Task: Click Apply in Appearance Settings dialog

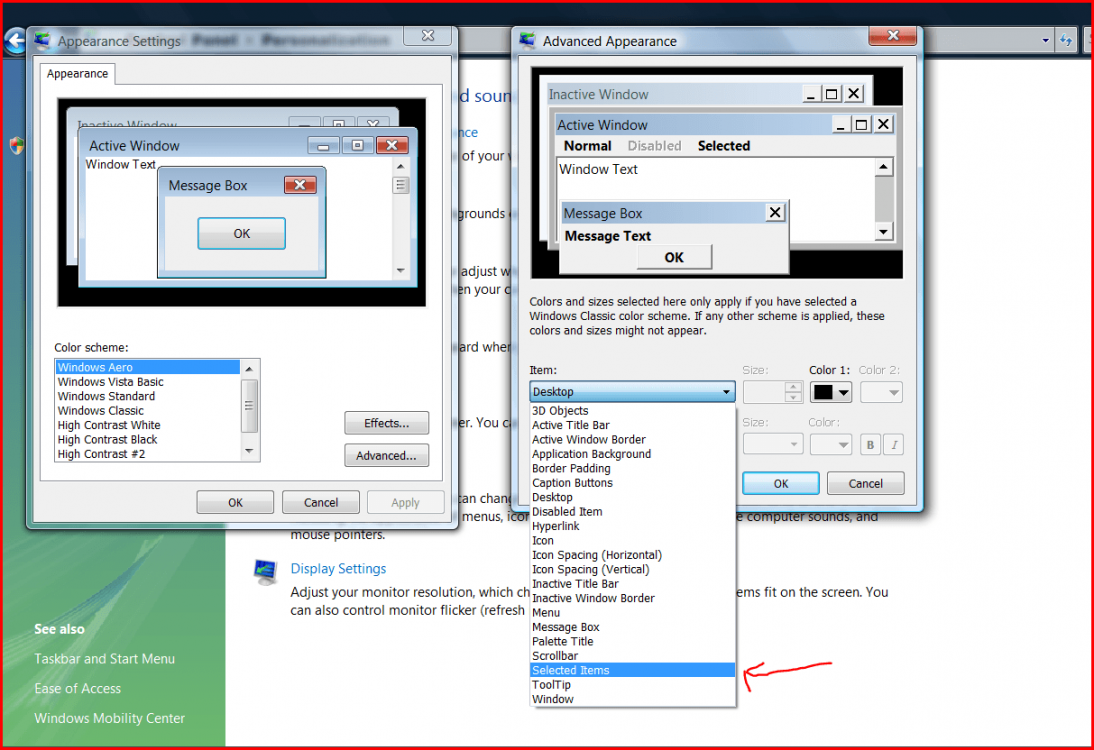Action: pyautogui.click(x=405, y=502)
